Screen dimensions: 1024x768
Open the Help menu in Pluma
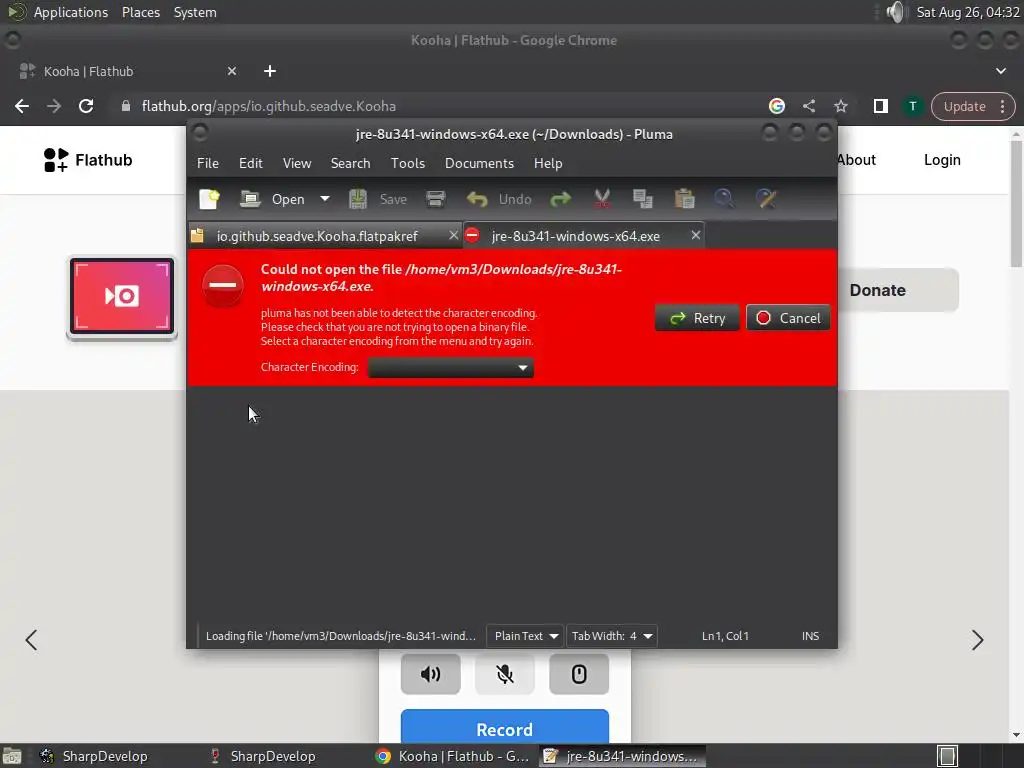(x=548, y=163)
